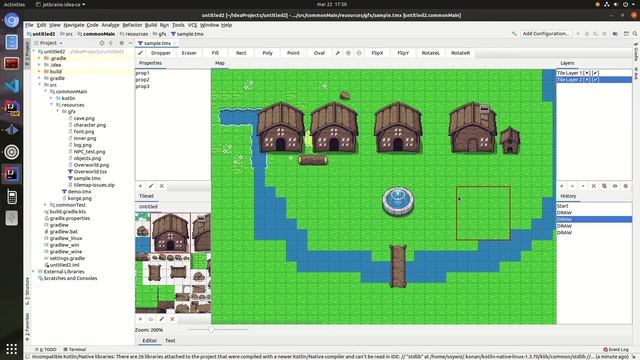Hide the Project panel with minimize icon
The image size is (640, 360).
click(x=130, y=43)
